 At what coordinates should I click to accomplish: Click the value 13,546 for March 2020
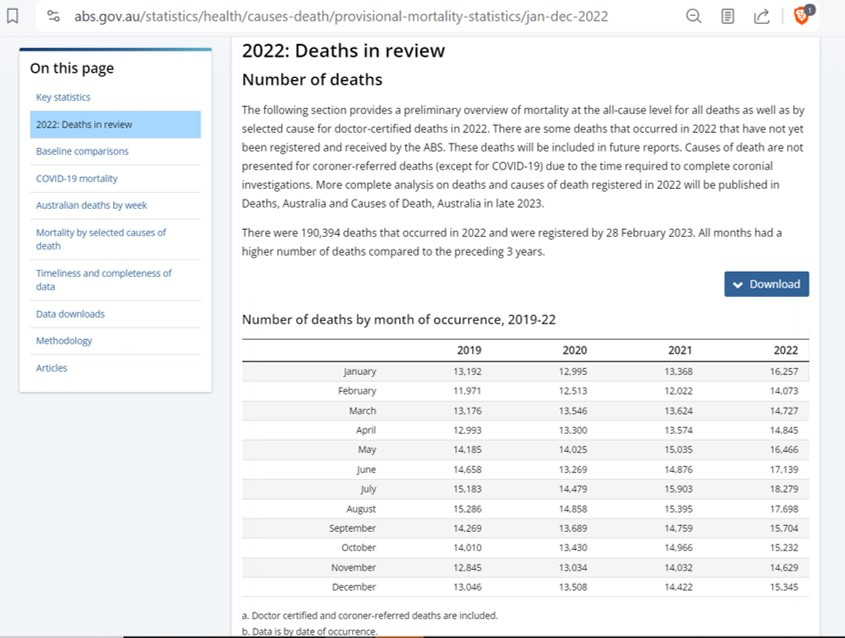pyautogui.click(x=573, y=411)
